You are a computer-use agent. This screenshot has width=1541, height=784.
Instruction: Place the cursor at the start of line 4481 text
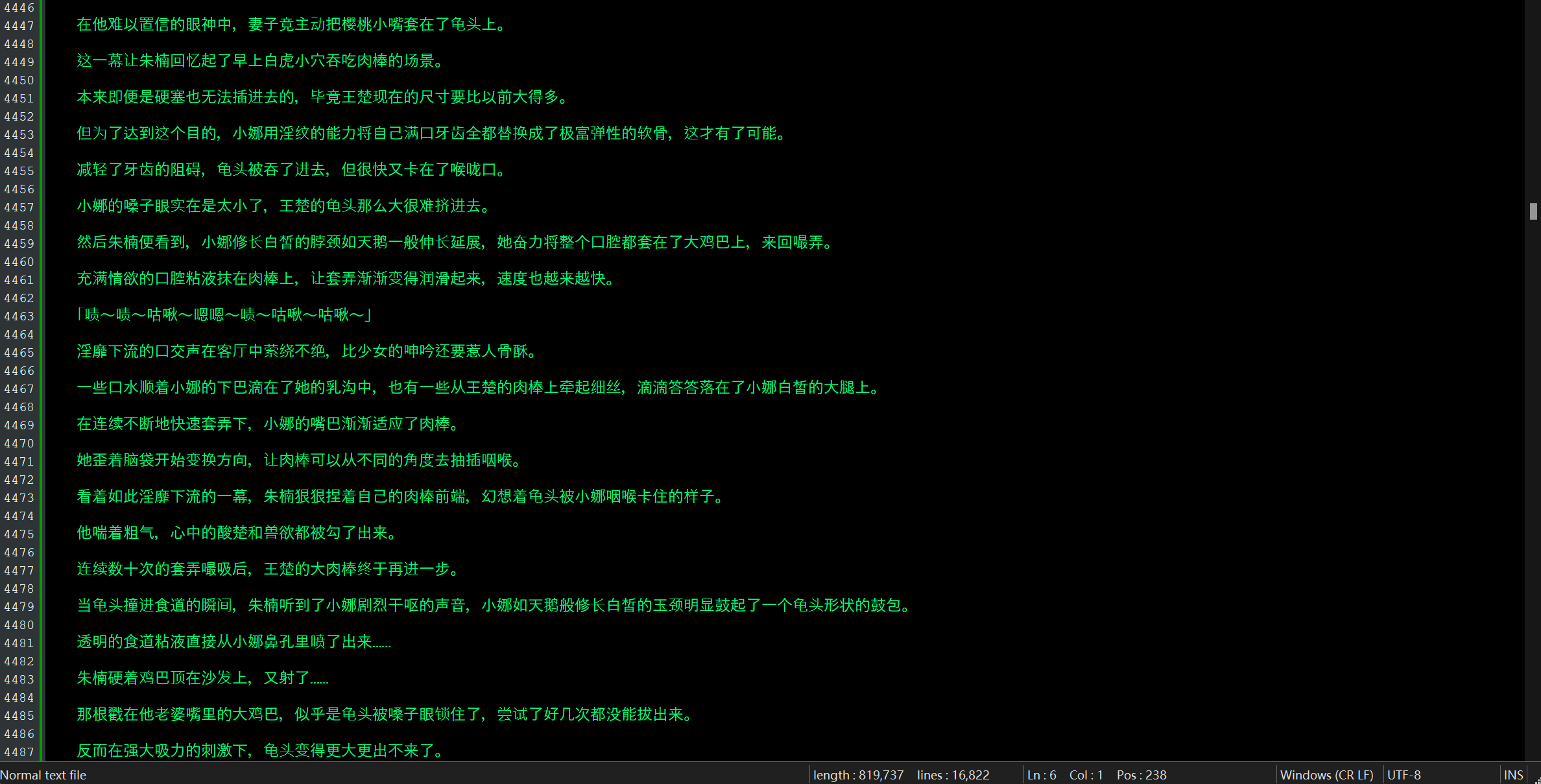pyautogui.click(x=78, y=642)
